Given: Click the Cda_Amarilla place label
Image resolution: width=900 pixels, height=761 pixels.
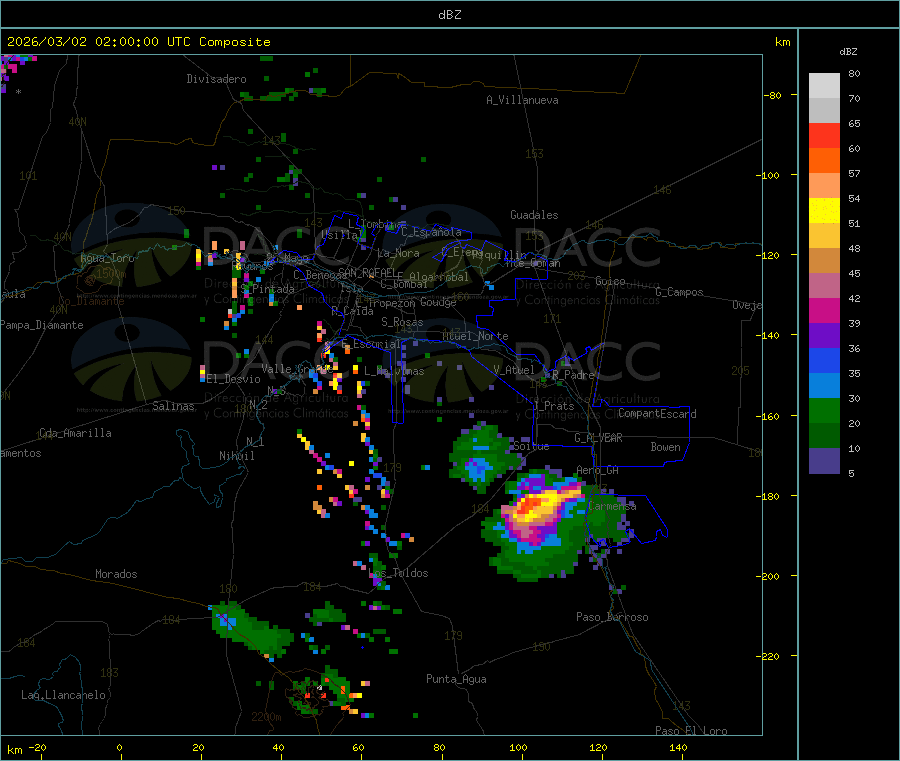Looking at the screenshot, I should pyautogui.click(x=75, y=433).
